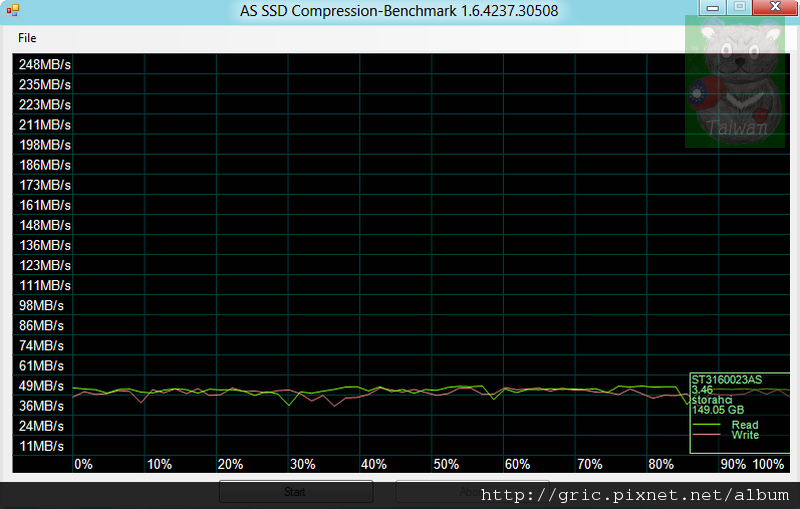The height and width of the screenshot is (509, 800).
Task: Click the 100% compression axis label
Action: click(768, 464)
